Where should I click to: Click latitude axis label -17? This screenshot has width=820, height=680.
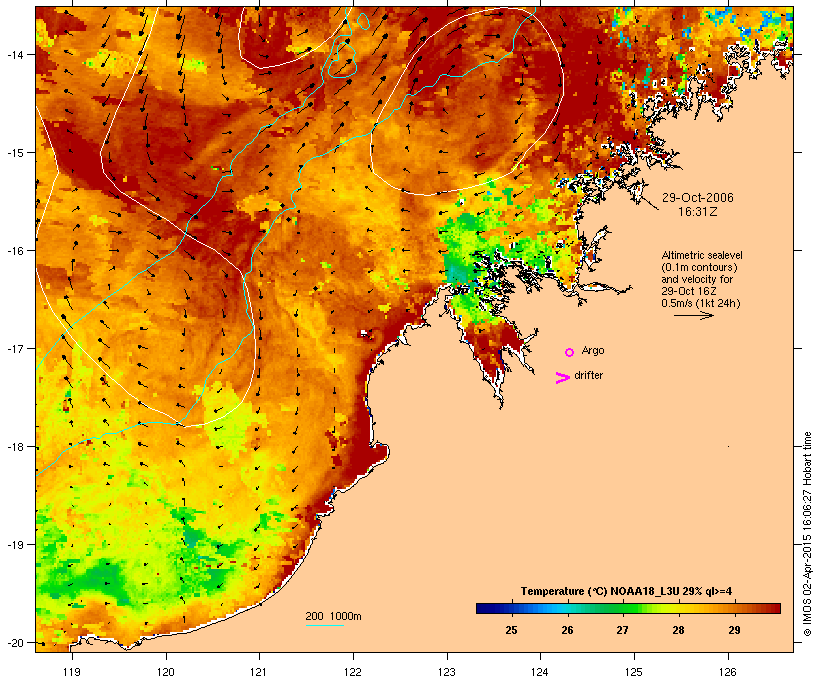click(14, 348)
